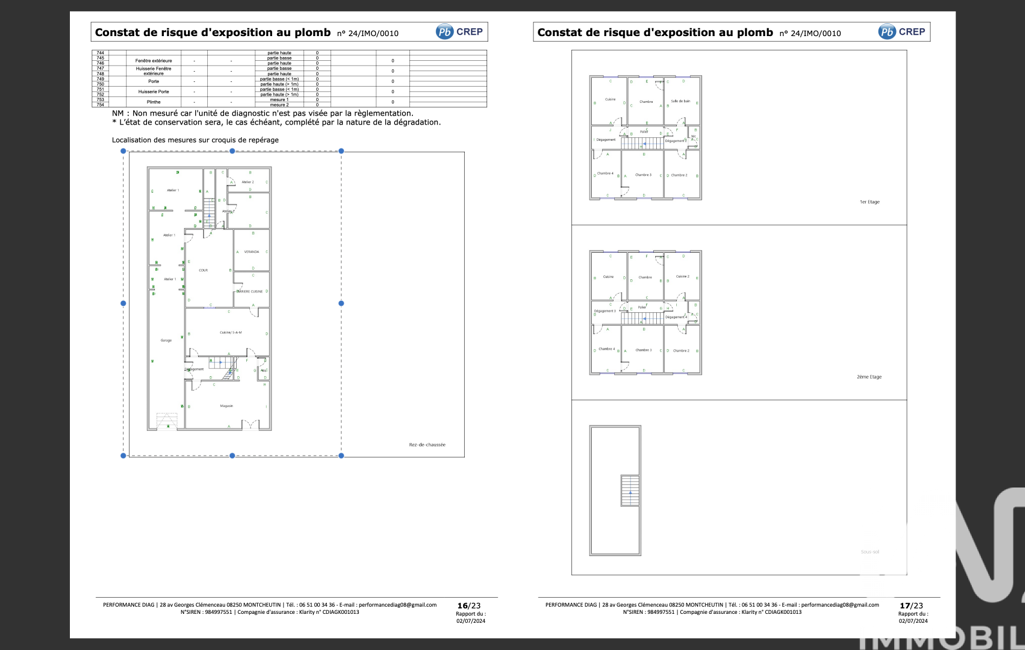Click the middle-right selection handle
The width and height of the screenshot is (1025, 650).
(x=341, y=303)
